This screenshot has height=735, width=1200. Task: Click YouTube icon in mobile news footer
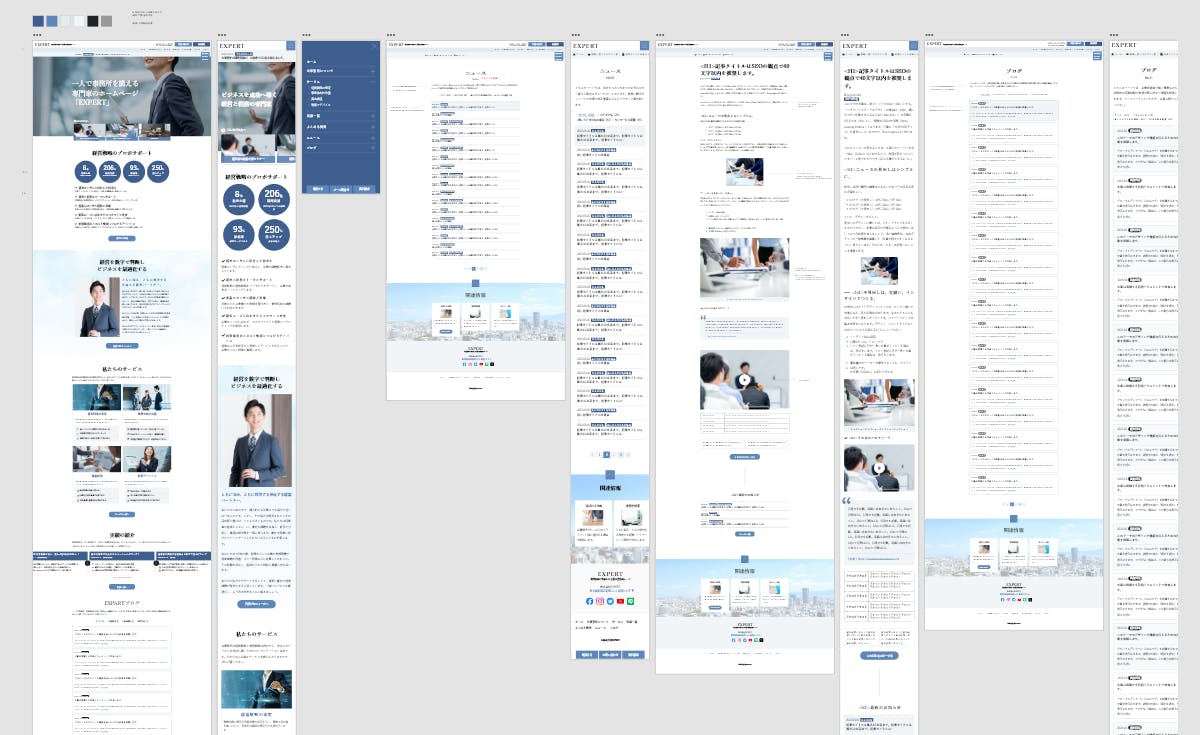(620, 601)
